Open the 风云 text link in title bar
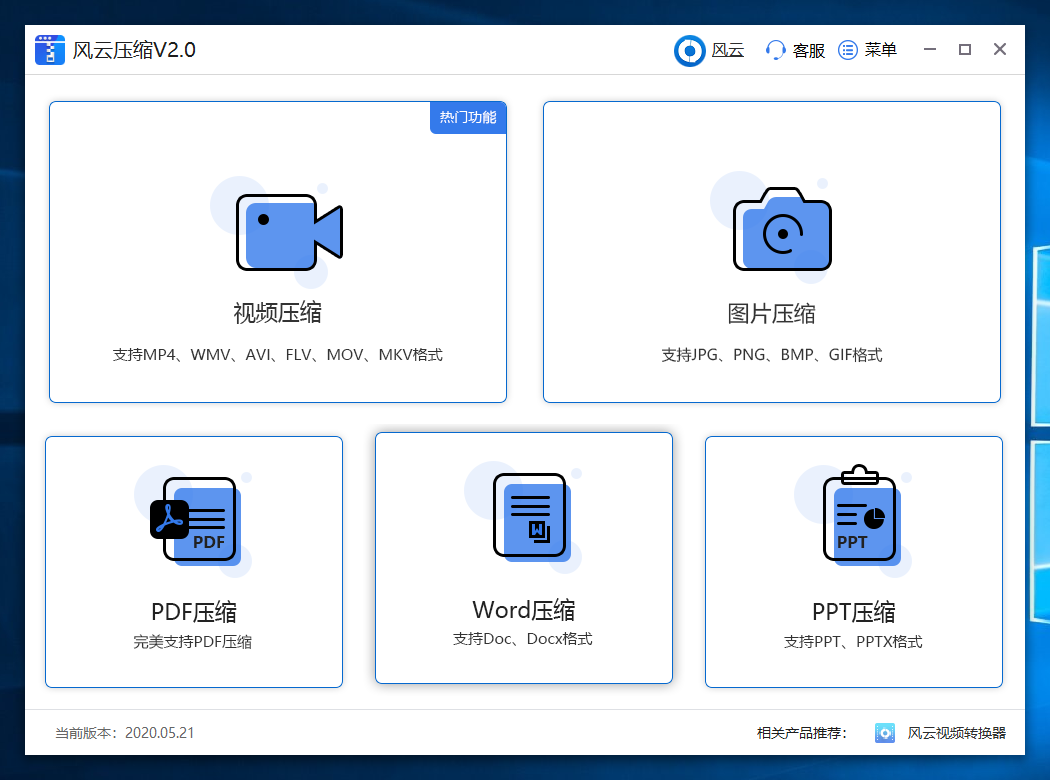This screenshot has height=780, width=1050. pos(728,50)
